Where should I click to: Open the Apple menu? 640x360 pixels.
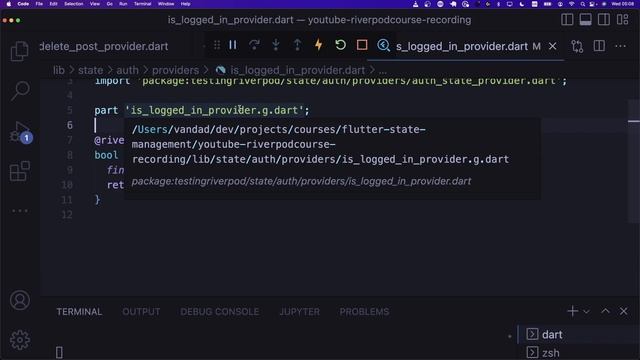pyautogui.click(x=9, y=4)
